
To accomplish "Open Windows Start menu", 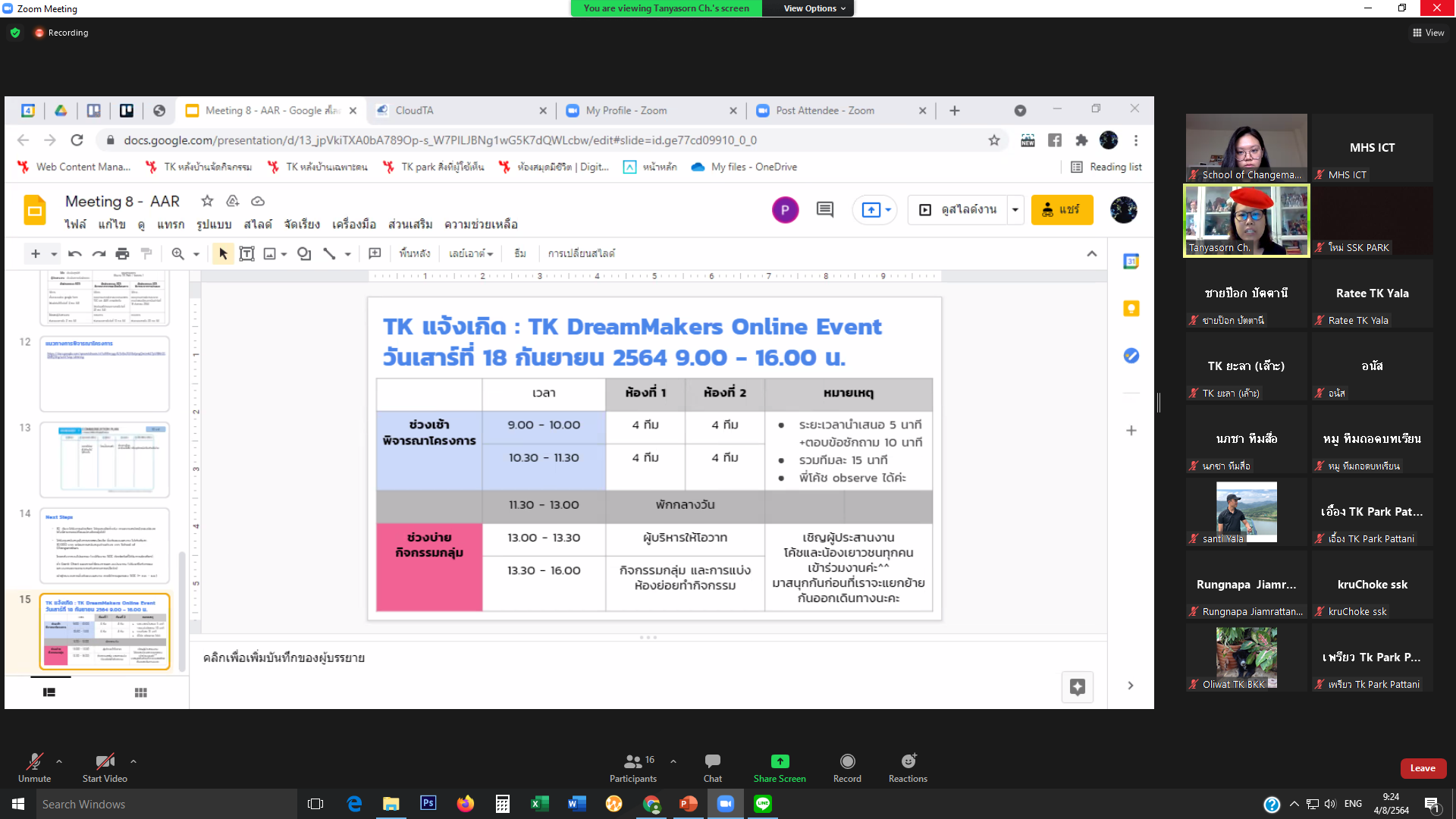I will click(x=18, y=804).
